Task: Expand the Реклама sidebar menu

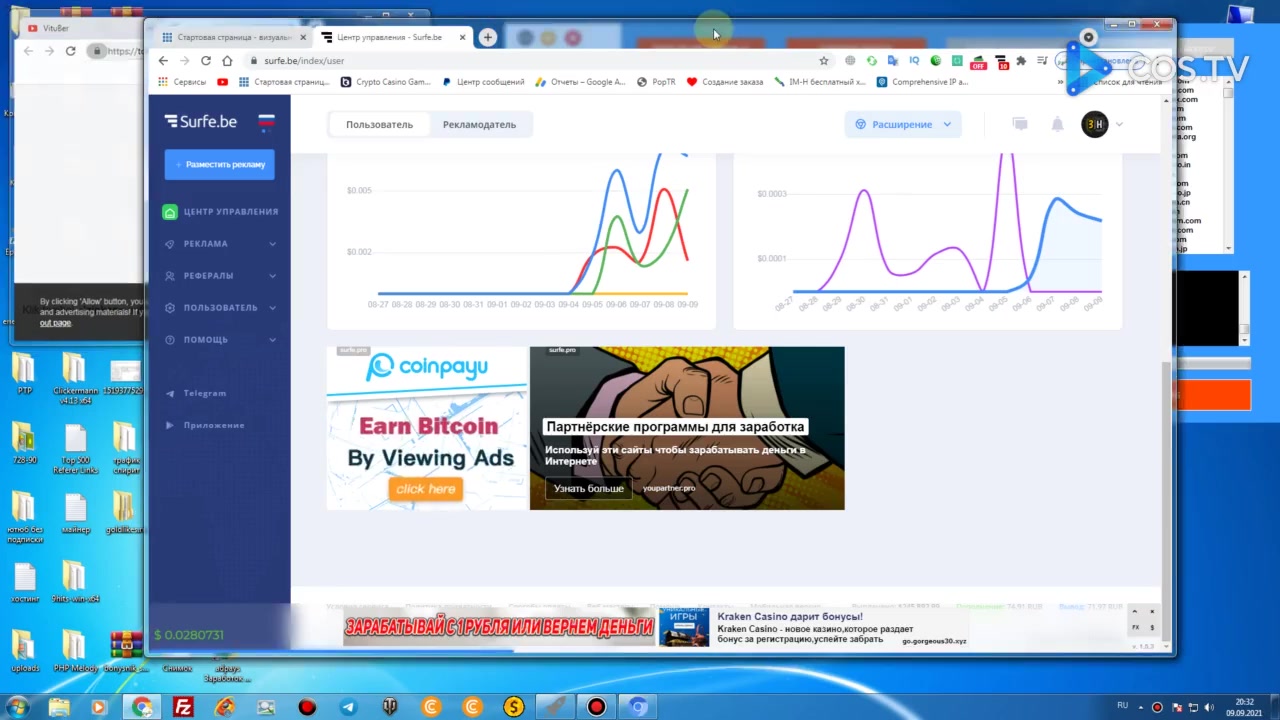Action: pos(220,244)
